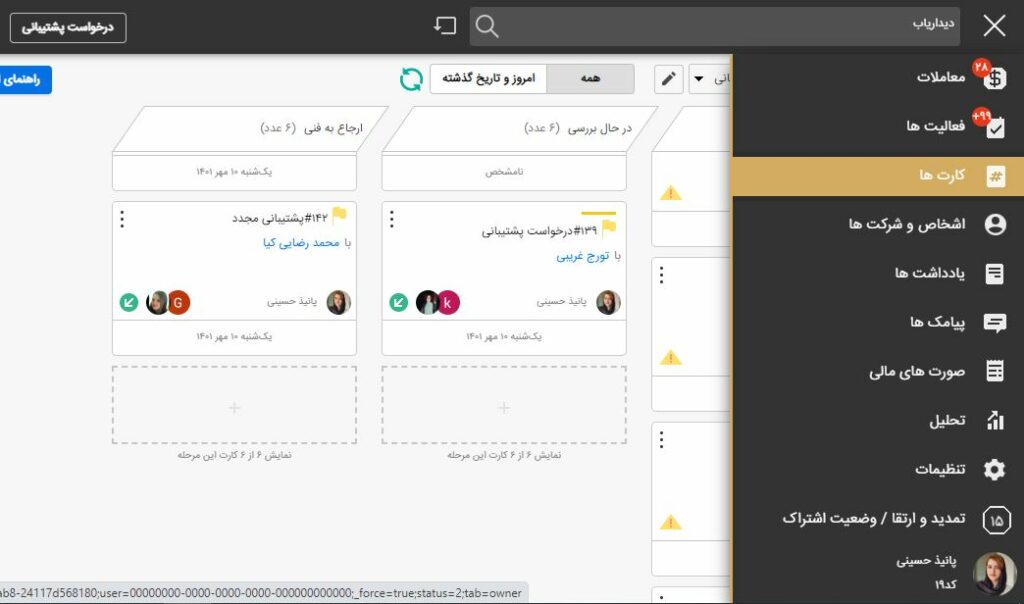This screenshot has width=1024, height=604.
Task: Click the pink k avatar on card #139
Action: click(448, 302)
